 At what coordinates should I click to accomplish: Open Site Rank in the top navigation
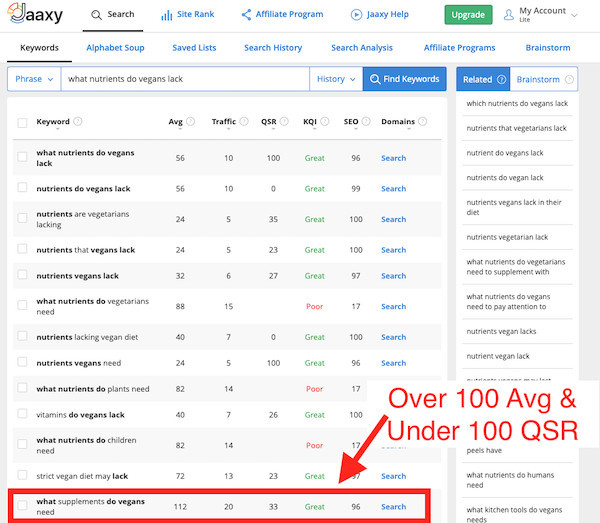click(x=188, y=15)
